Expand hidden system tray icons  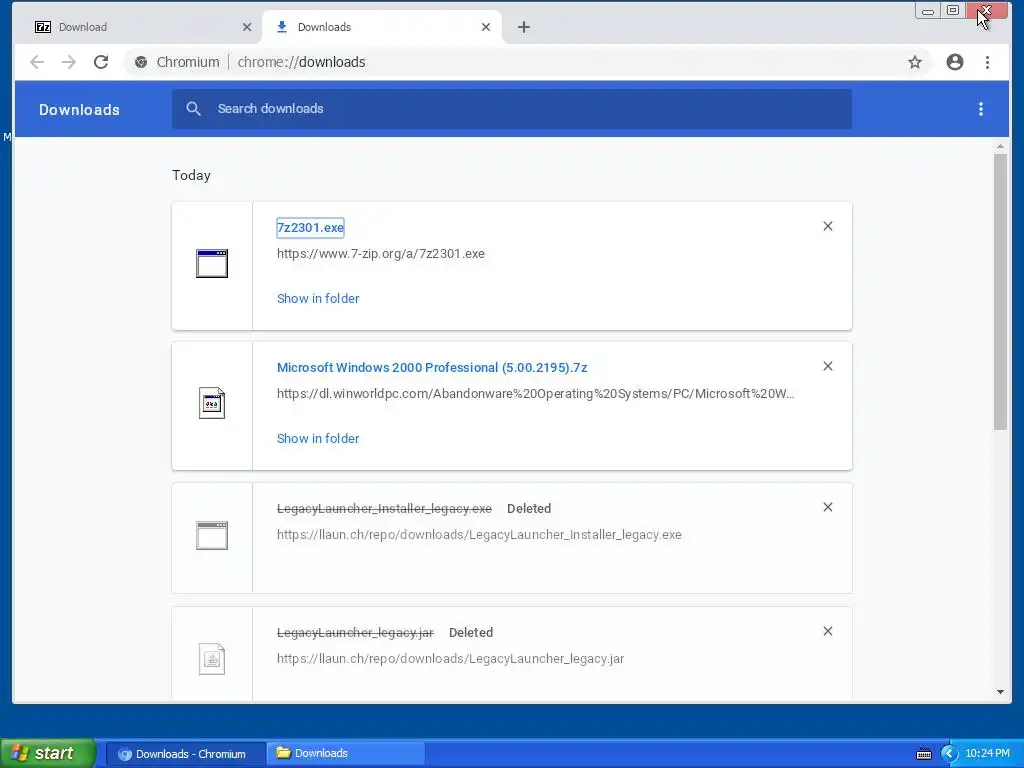point(949,754)
